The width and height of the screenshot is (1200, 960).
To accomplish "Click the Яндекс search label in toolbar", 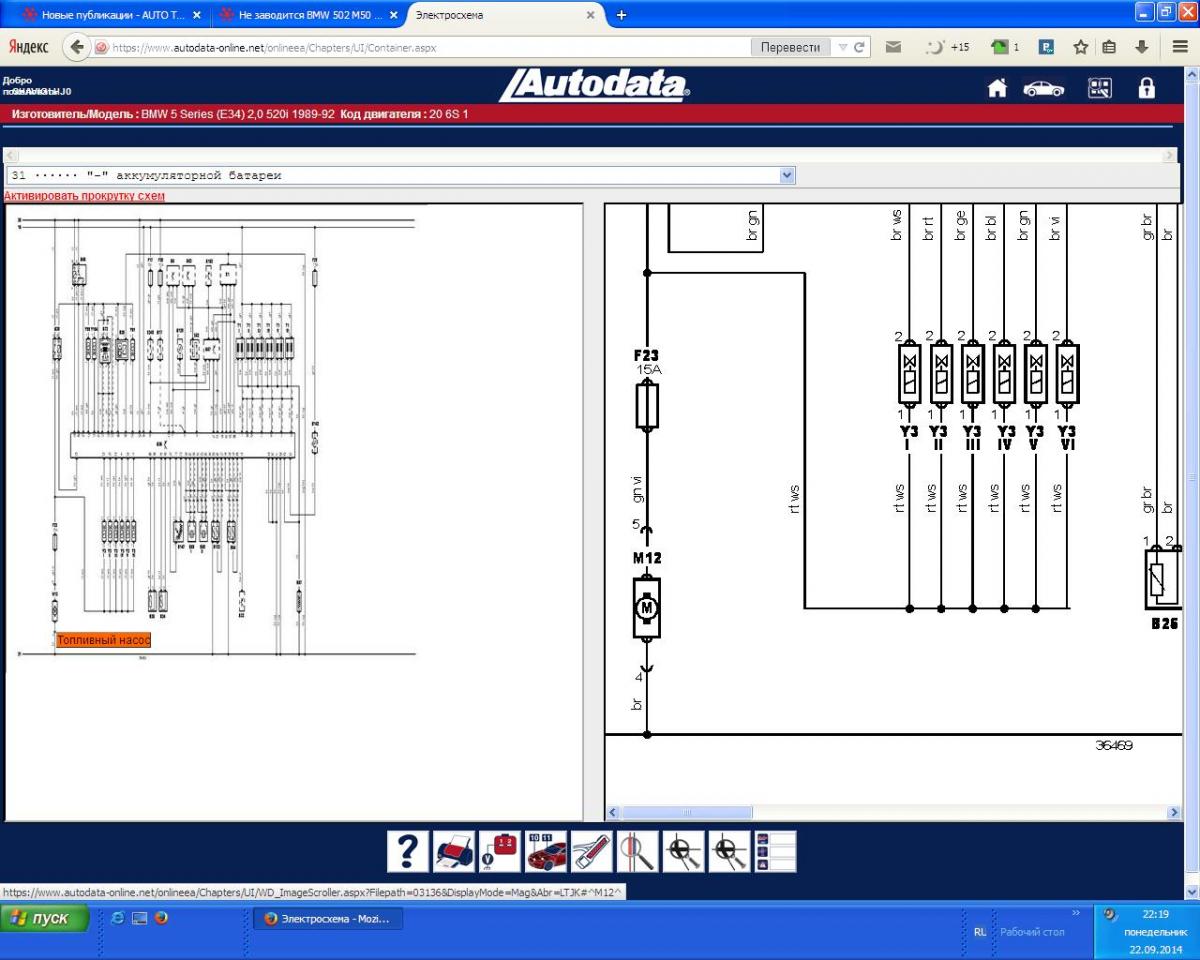I will [29, 47].
